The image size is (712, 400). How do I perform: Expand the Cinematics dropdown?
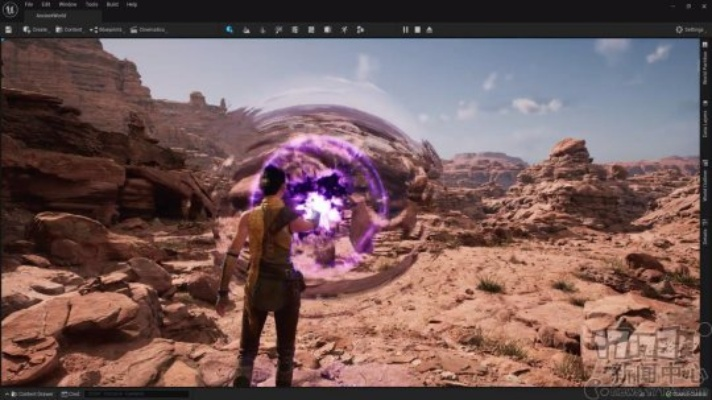(149, 30)
